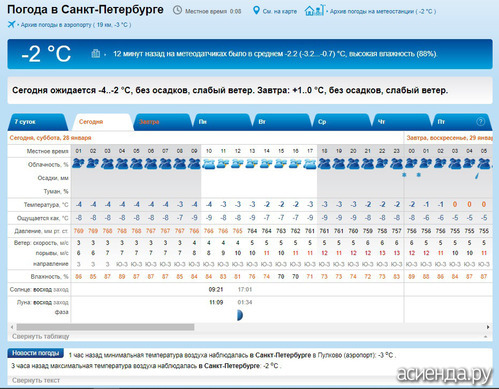Click the Сегодня ожидается forecast summary text
This screenshot has height=389, width=499.
[230, 90]
